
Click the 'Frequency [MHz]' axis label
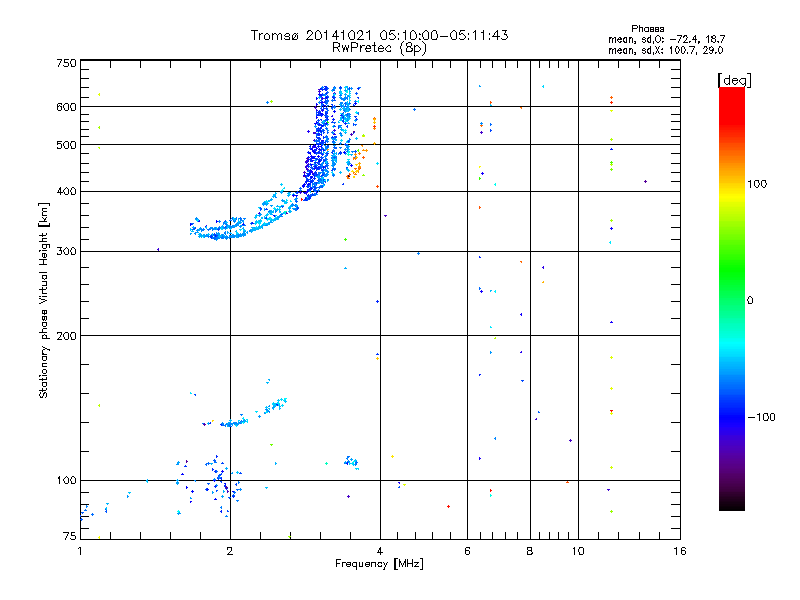[379, 564]
